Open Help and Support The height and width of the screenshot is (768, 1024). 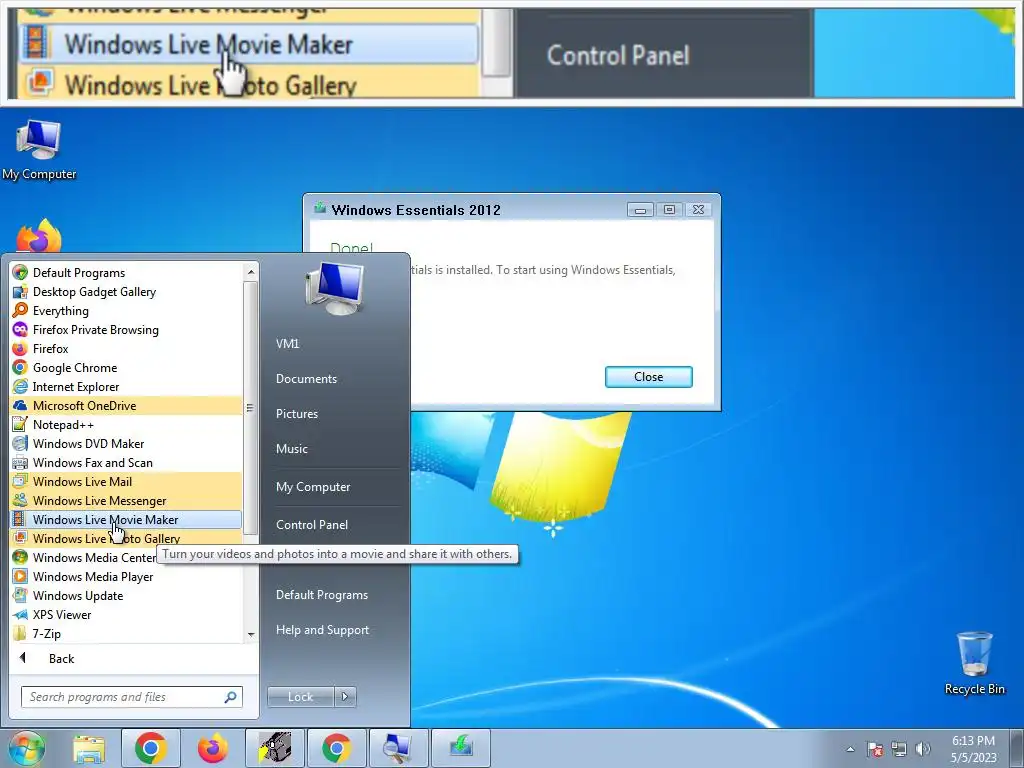[x=322, y=630]
